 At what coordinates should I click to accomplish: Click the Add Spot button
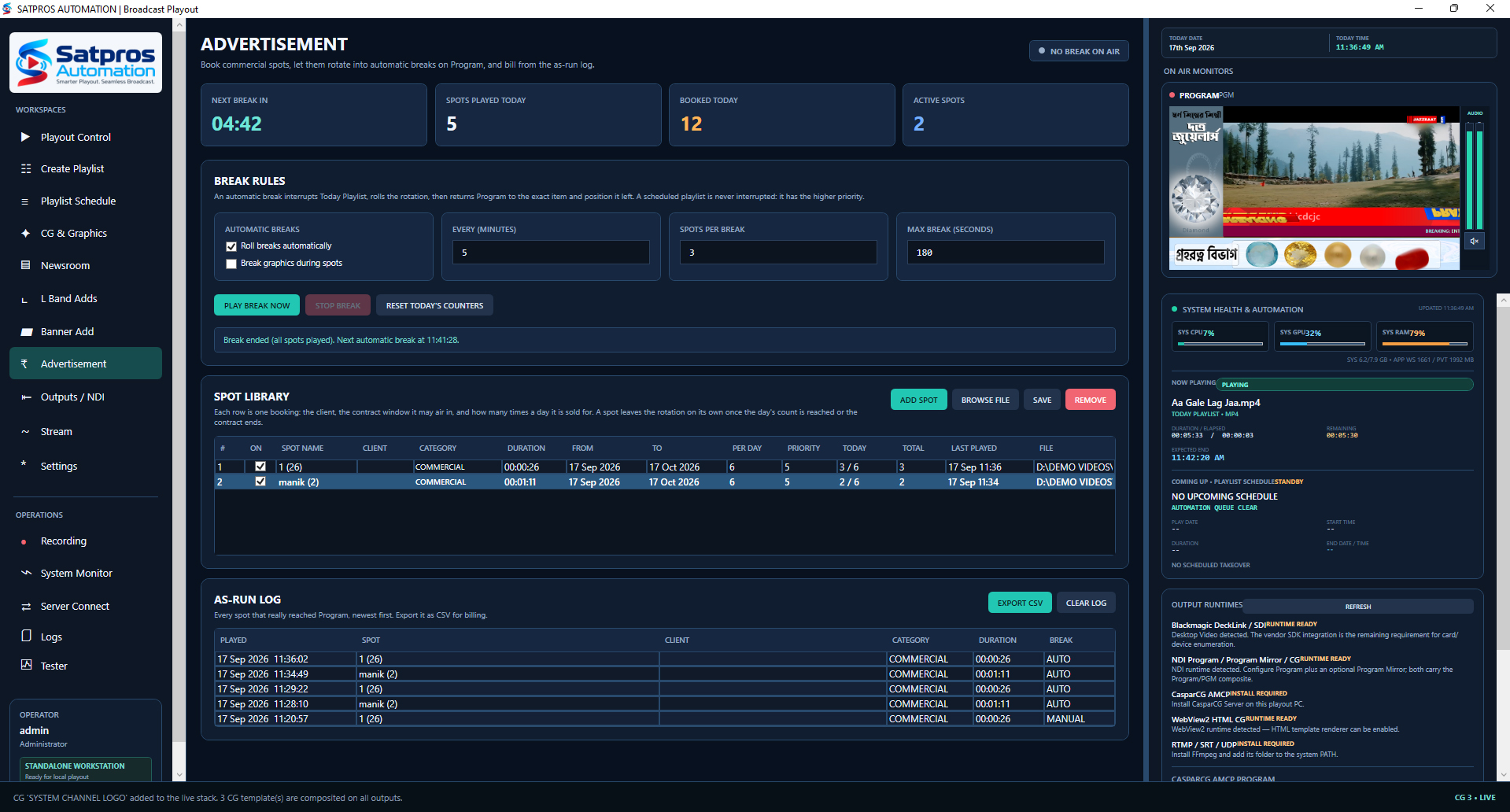click(918, 400)
